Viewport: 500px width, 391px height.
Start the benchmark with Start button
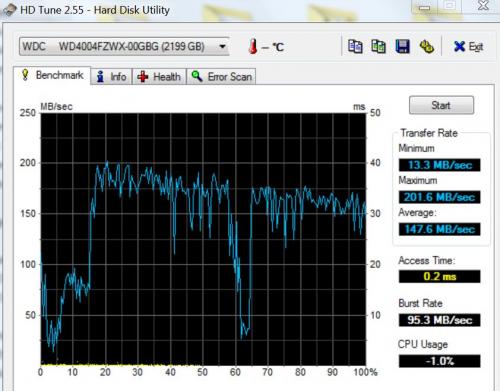pyautogui.click(x=441, y=105)
